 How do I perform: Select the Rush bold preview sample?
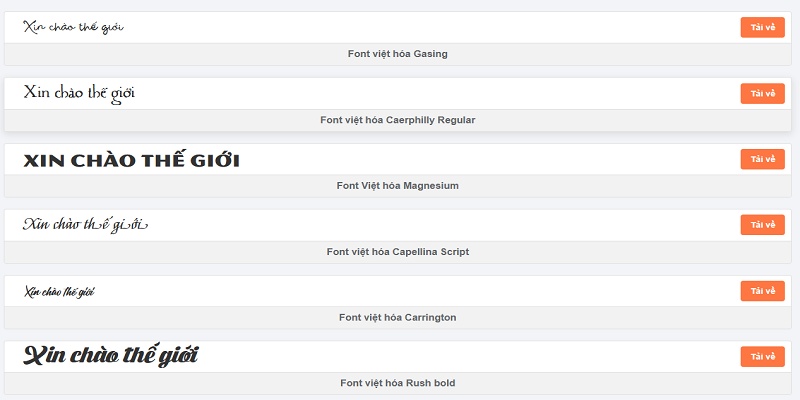(111, 355)
